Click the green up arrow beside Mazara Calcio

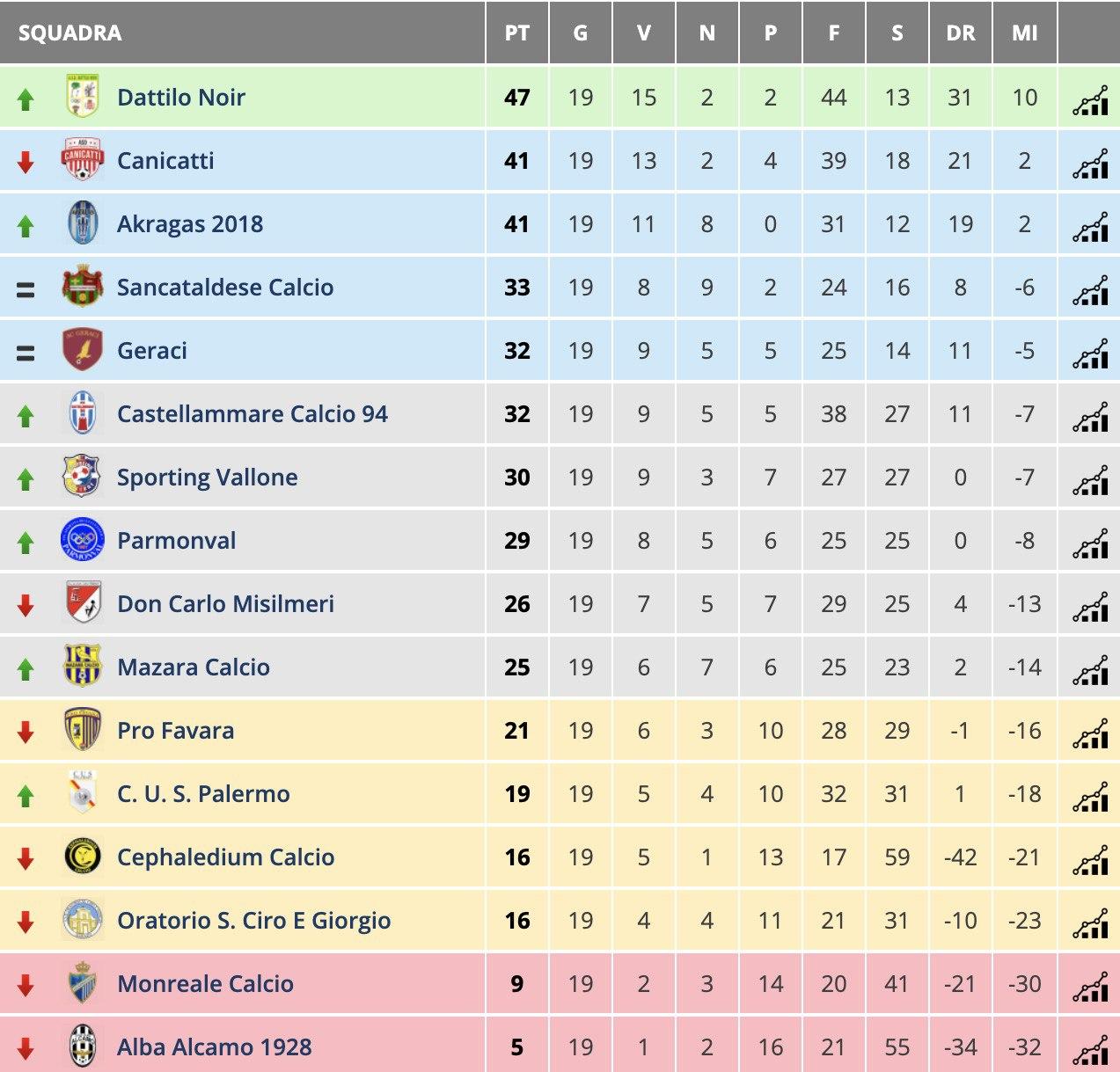tap(26, 669)
